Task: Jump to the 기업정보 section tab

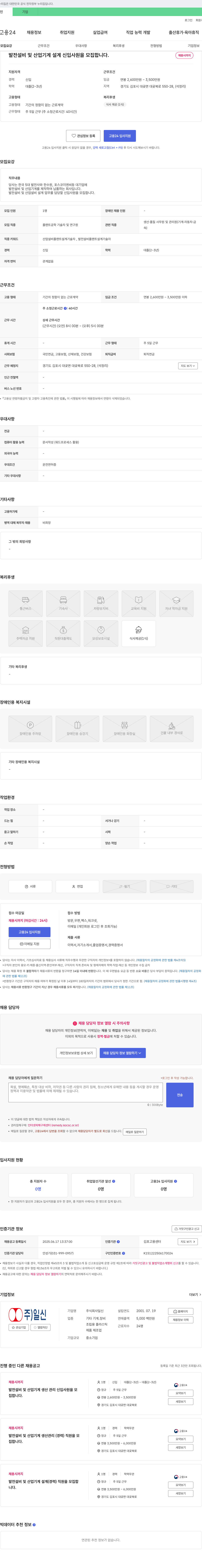Action: click(x=194, y=46)
